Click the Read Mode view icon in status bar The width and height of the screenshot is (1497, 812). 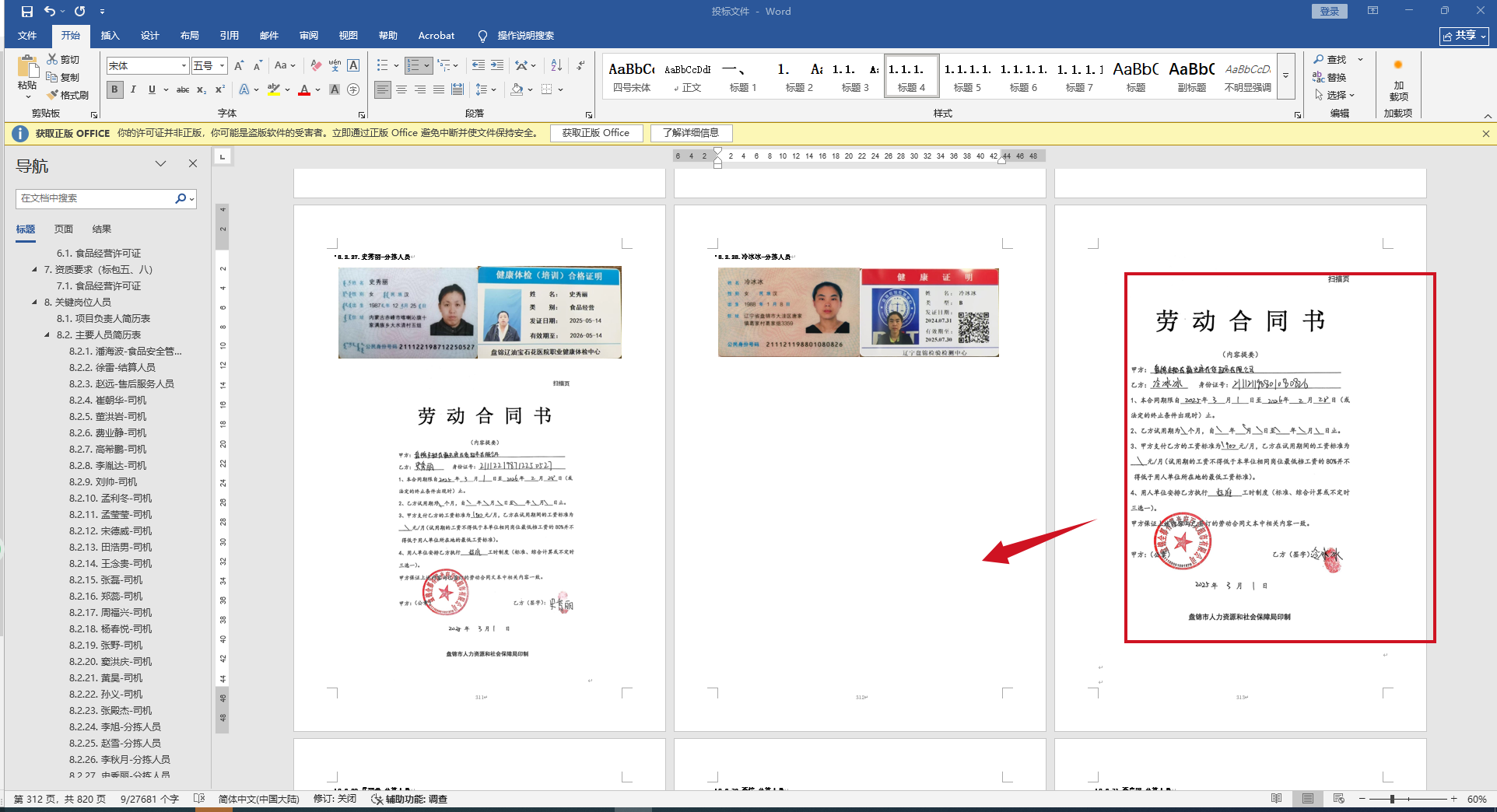[x=1277, y=799]
